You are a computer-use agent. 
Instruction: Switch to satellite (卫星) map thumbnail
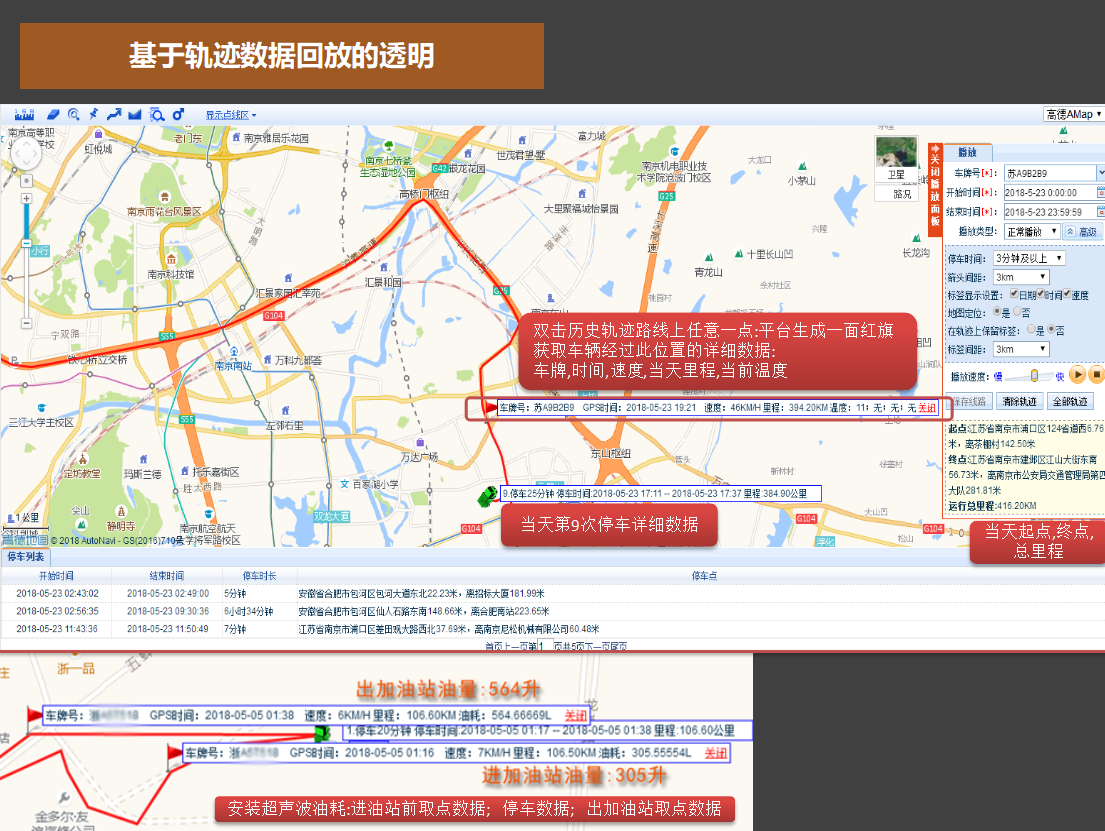pos(896,159)
